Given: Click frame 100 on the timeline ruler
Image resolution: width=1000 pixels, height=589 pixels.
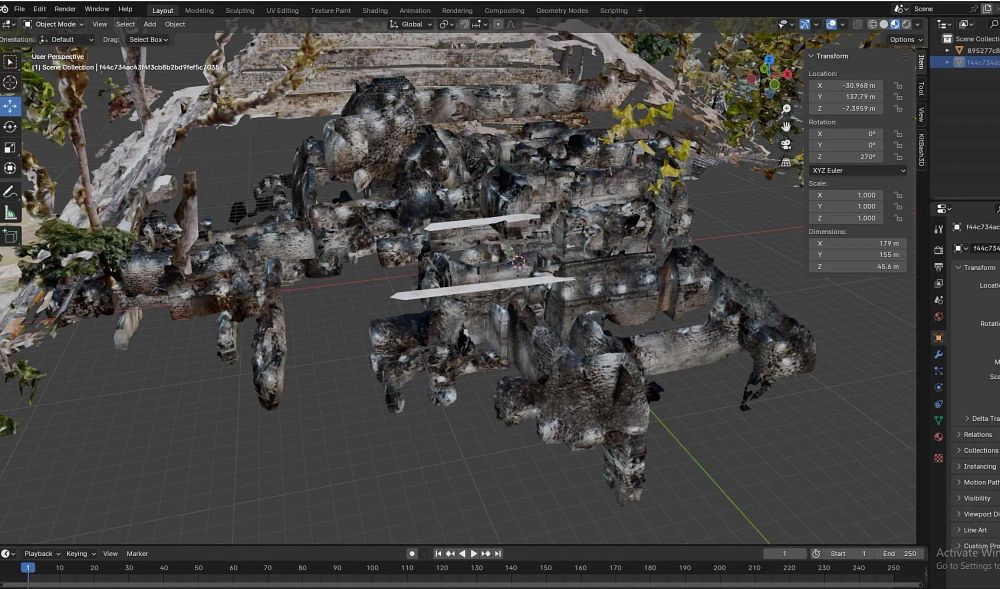Looking at the screenshot, I should (372, 568).
